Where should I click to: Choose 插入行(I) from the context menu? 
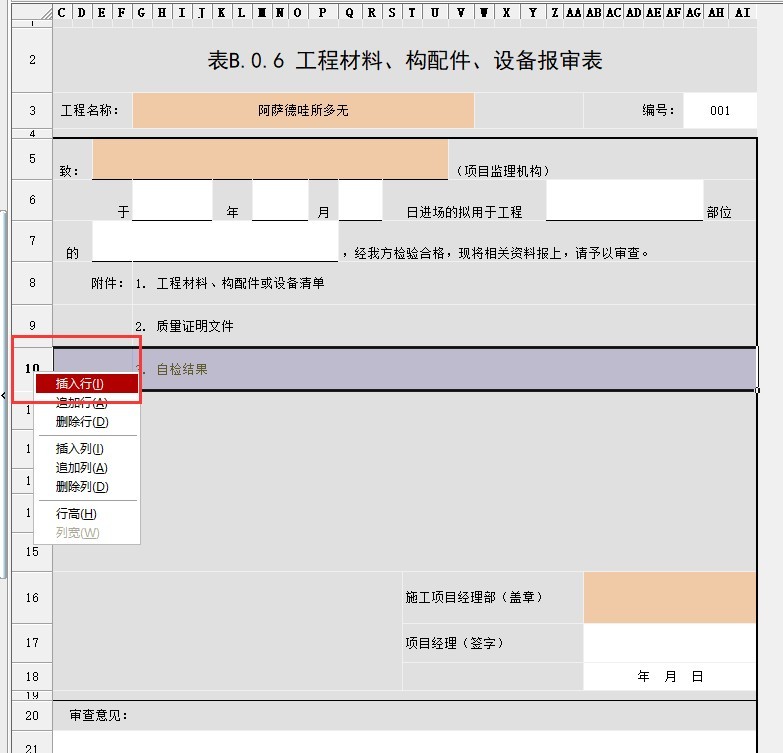click(x=80, y=384)
